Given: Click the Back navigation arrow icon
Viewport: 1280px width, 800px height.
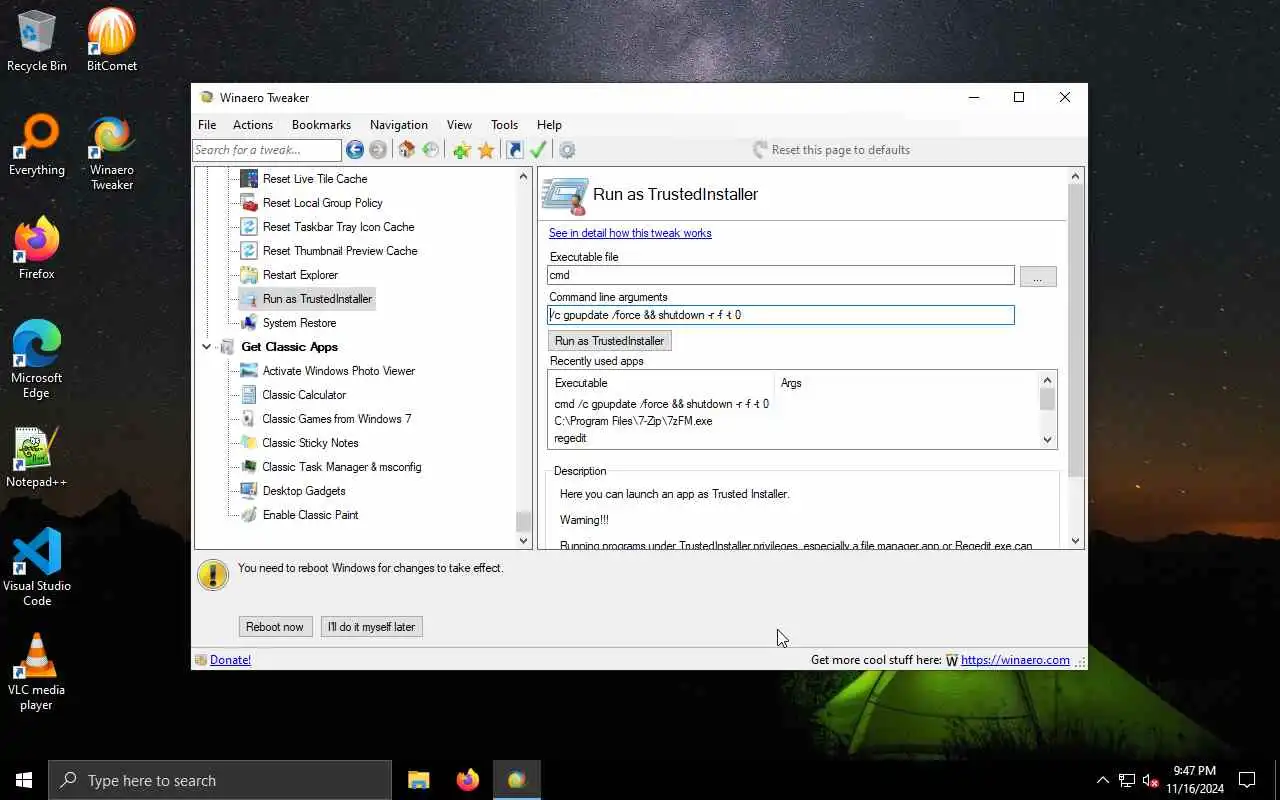Looking at the screenshot, I should point(355,150).
